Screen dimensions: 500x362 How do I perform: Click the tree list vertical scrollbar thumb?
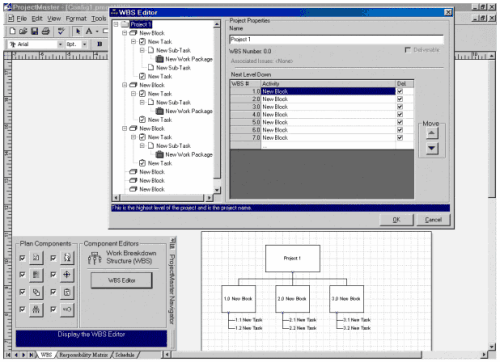217,104
